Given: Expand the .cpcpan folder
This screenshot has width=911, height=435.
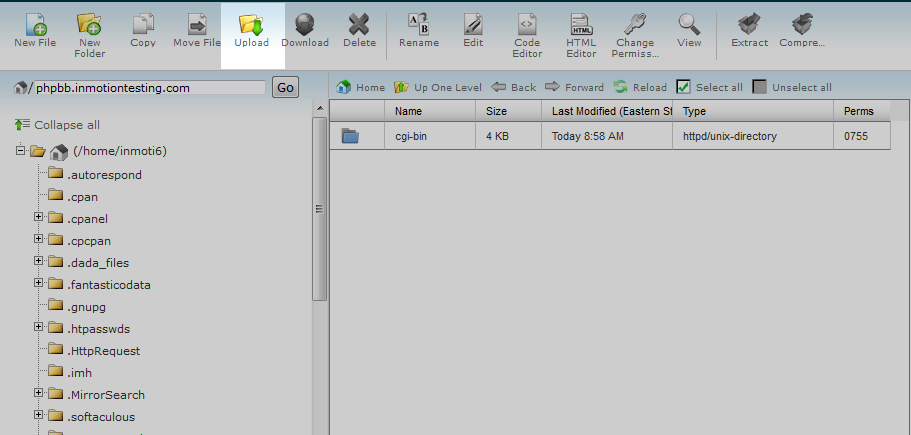Looking at the screenshot, I should [38, 239].
